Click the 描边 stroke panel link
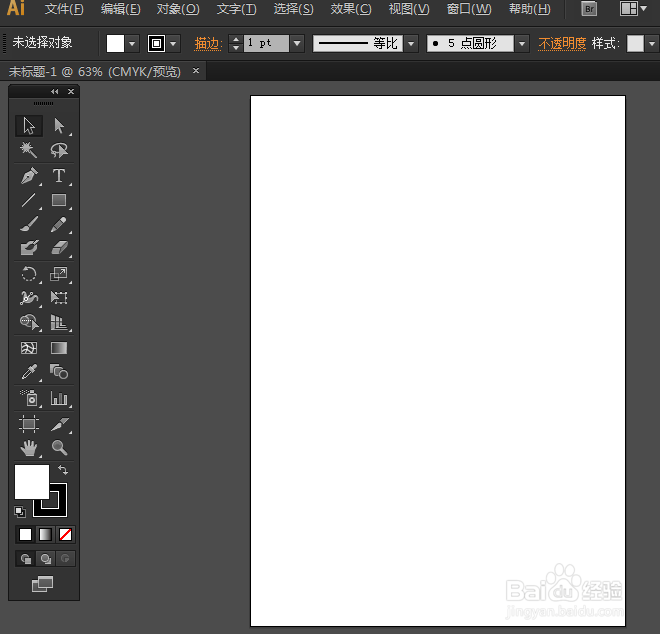This screenshot has height=634, width=660. pos(208,43)
